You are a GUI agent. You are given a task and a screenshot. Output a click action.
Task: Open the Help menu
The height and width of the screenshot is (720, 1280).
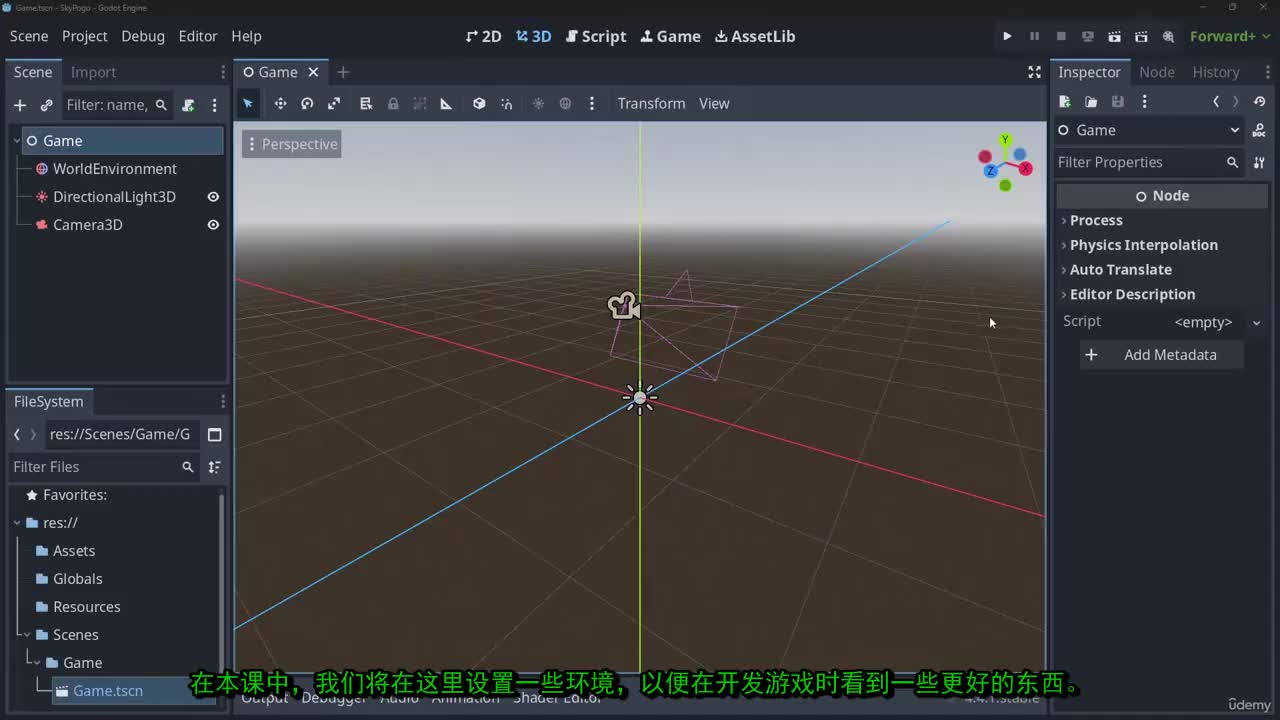[246, 36]
